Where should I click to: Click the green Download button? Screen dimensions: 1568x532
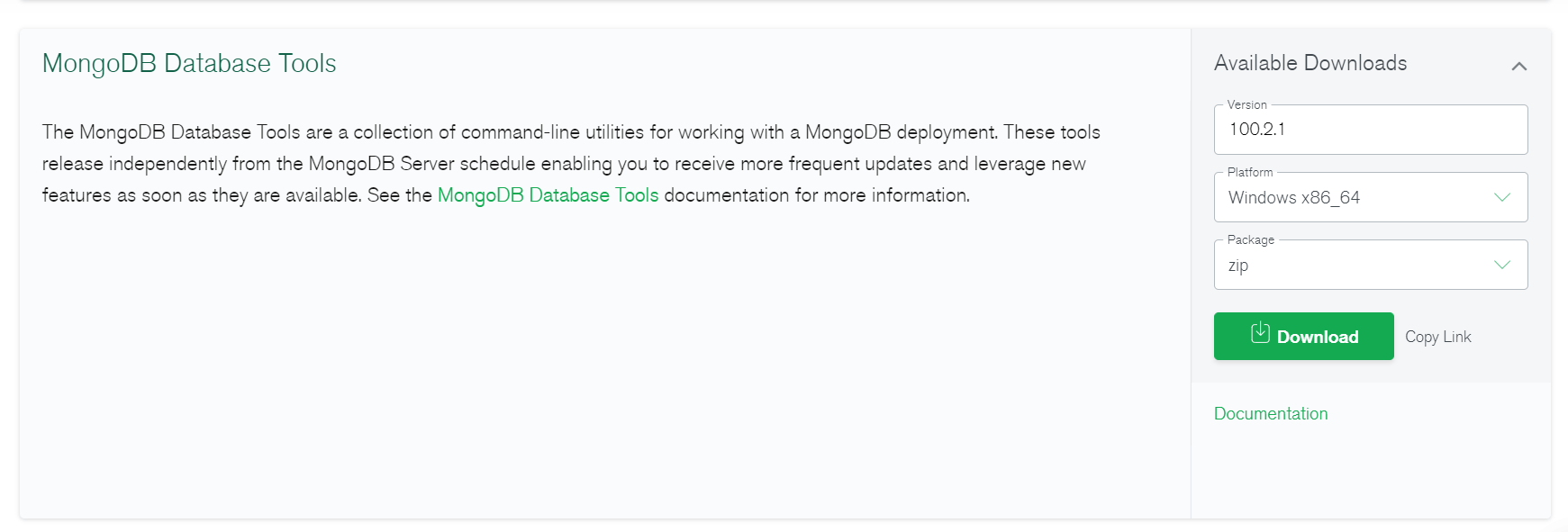coord(1303,336)
